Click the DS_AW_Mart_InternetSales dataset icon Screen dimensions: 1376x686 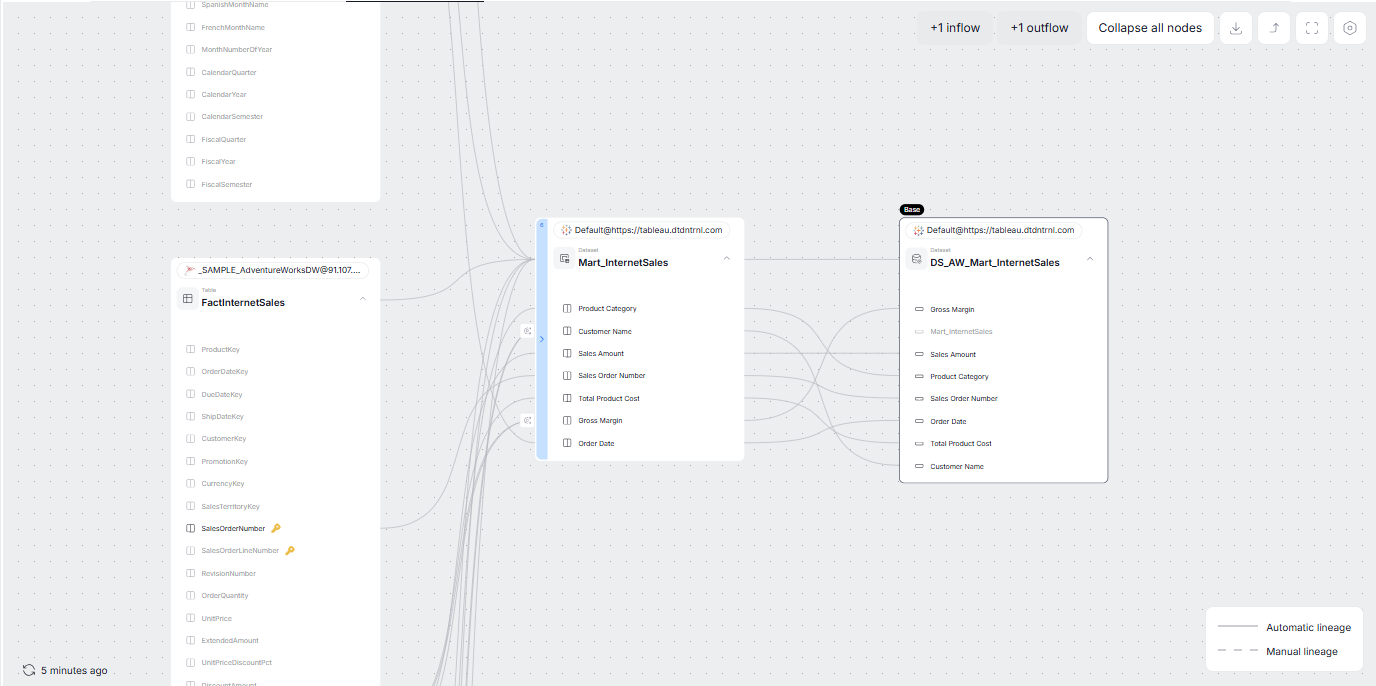(916, 258)
